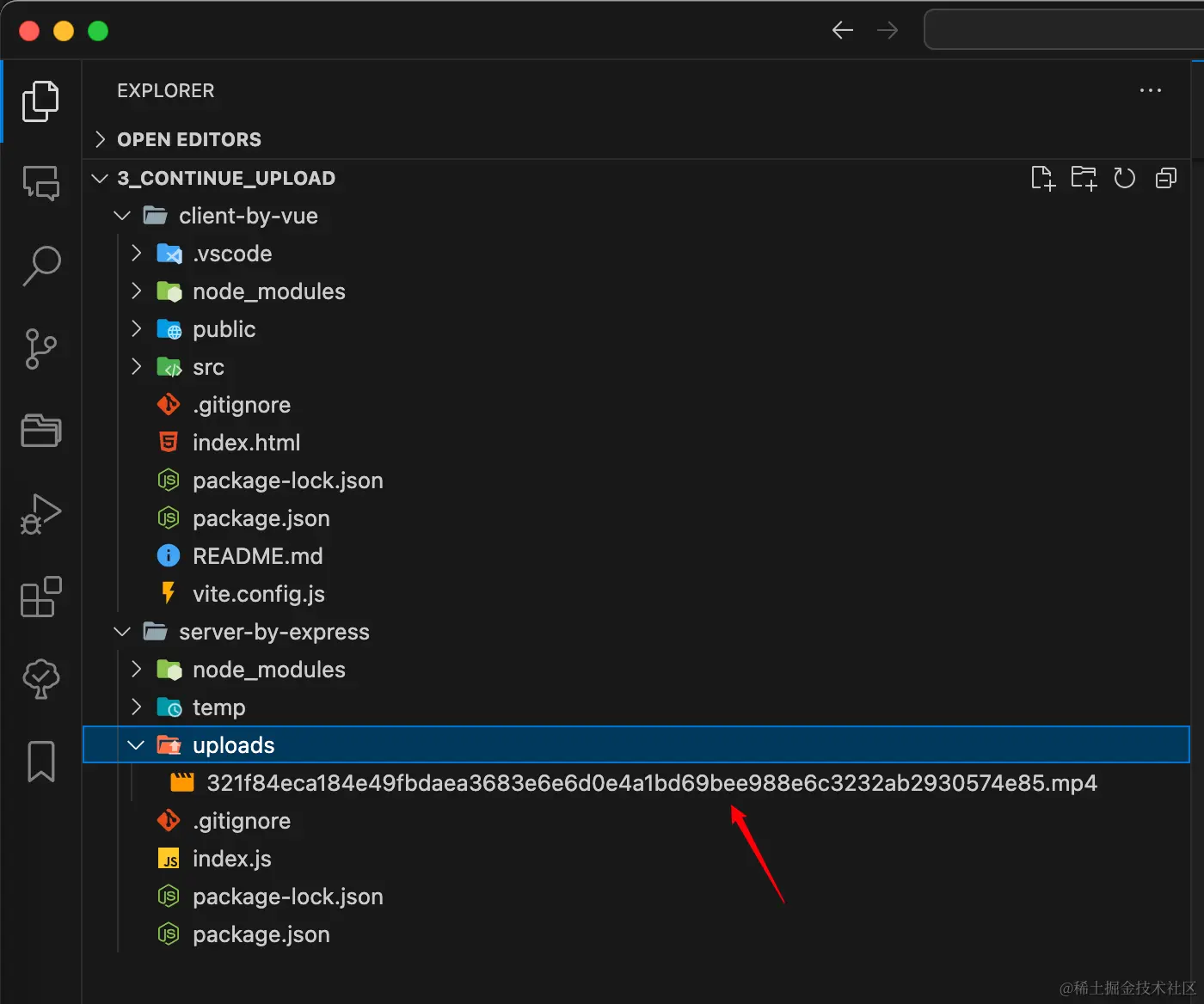Open the Run and Debug view
The image size is (1204, 1004).
click(40, 514)
